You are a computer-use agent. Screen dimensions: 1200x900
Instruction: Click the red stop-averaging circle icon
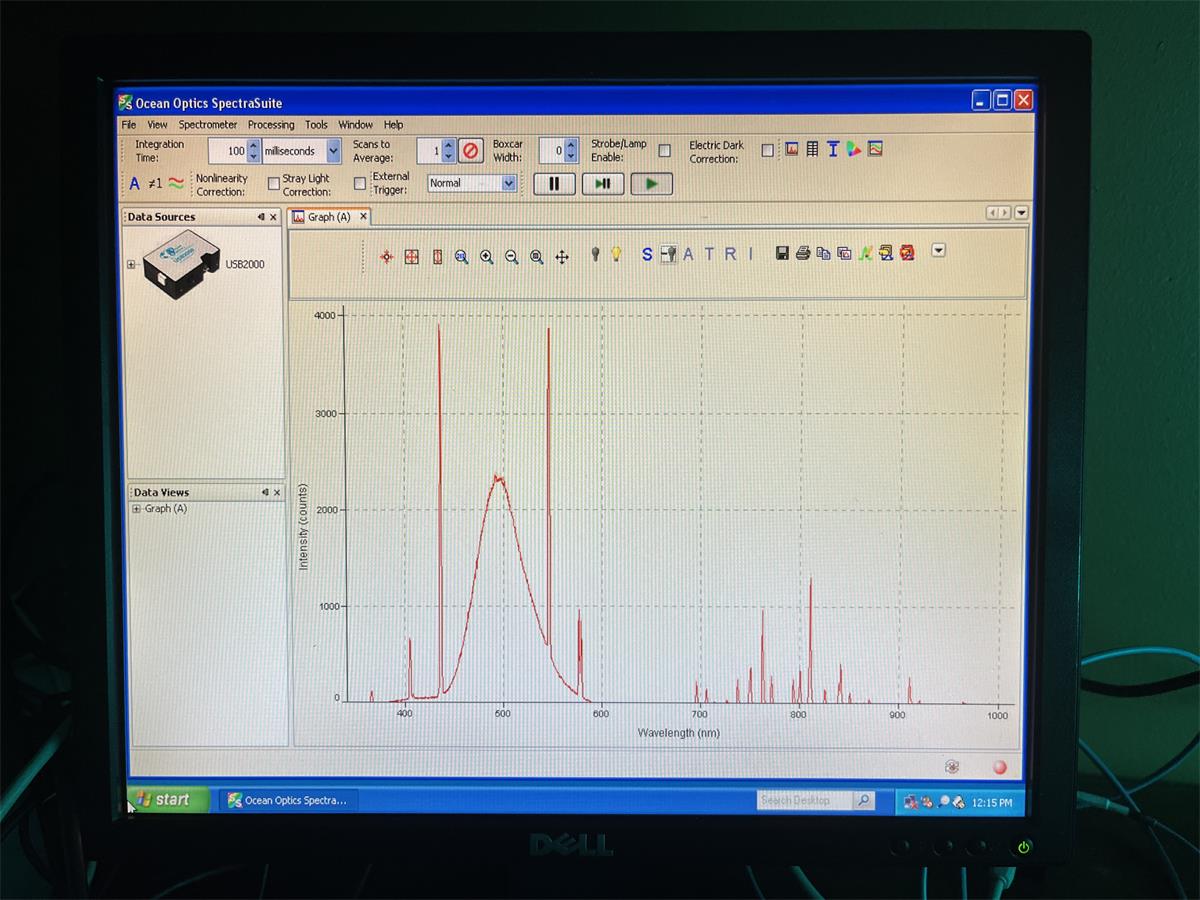tap(471, 151)
